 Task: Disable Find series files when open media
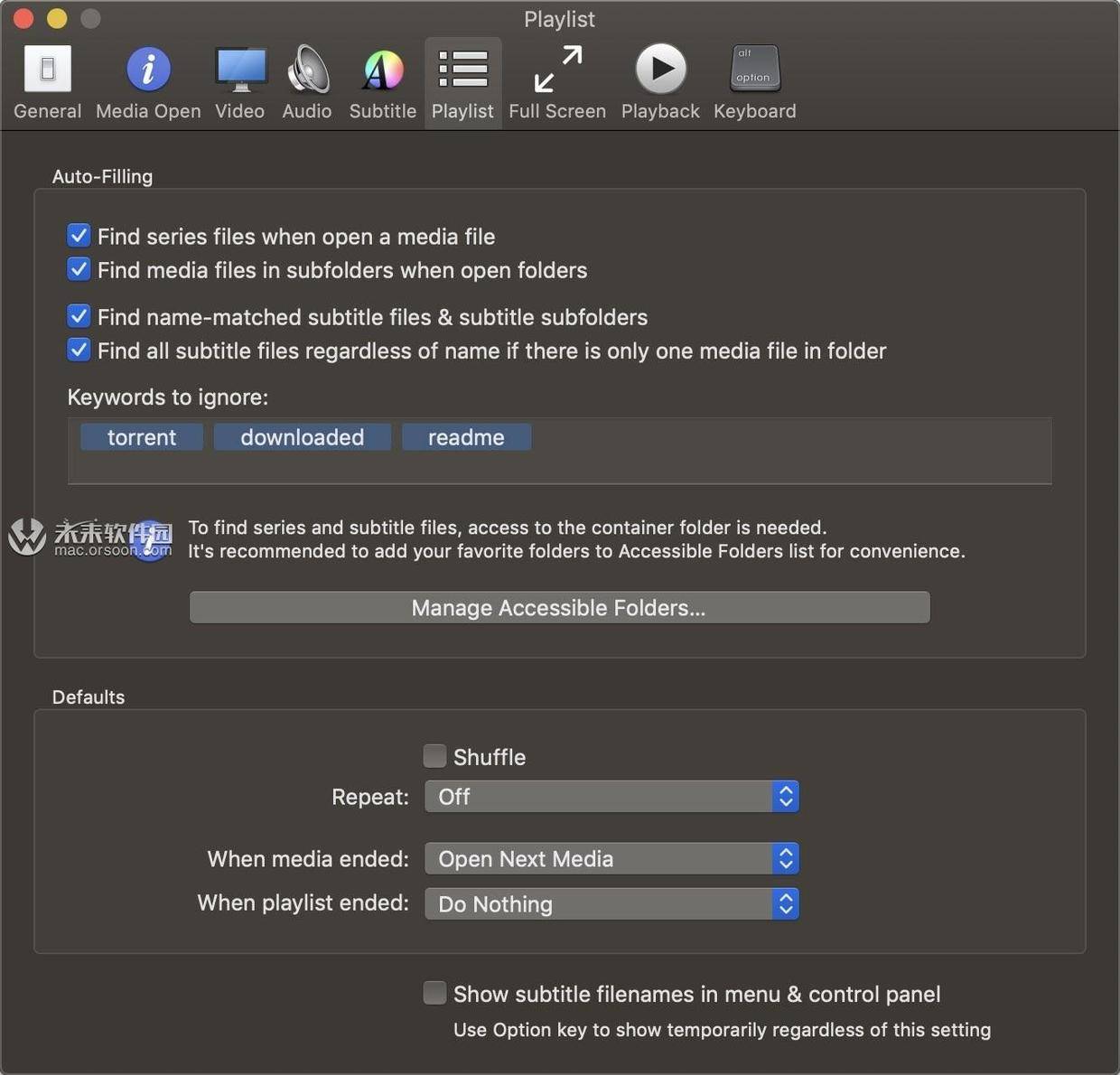click(x=79, y=237)
